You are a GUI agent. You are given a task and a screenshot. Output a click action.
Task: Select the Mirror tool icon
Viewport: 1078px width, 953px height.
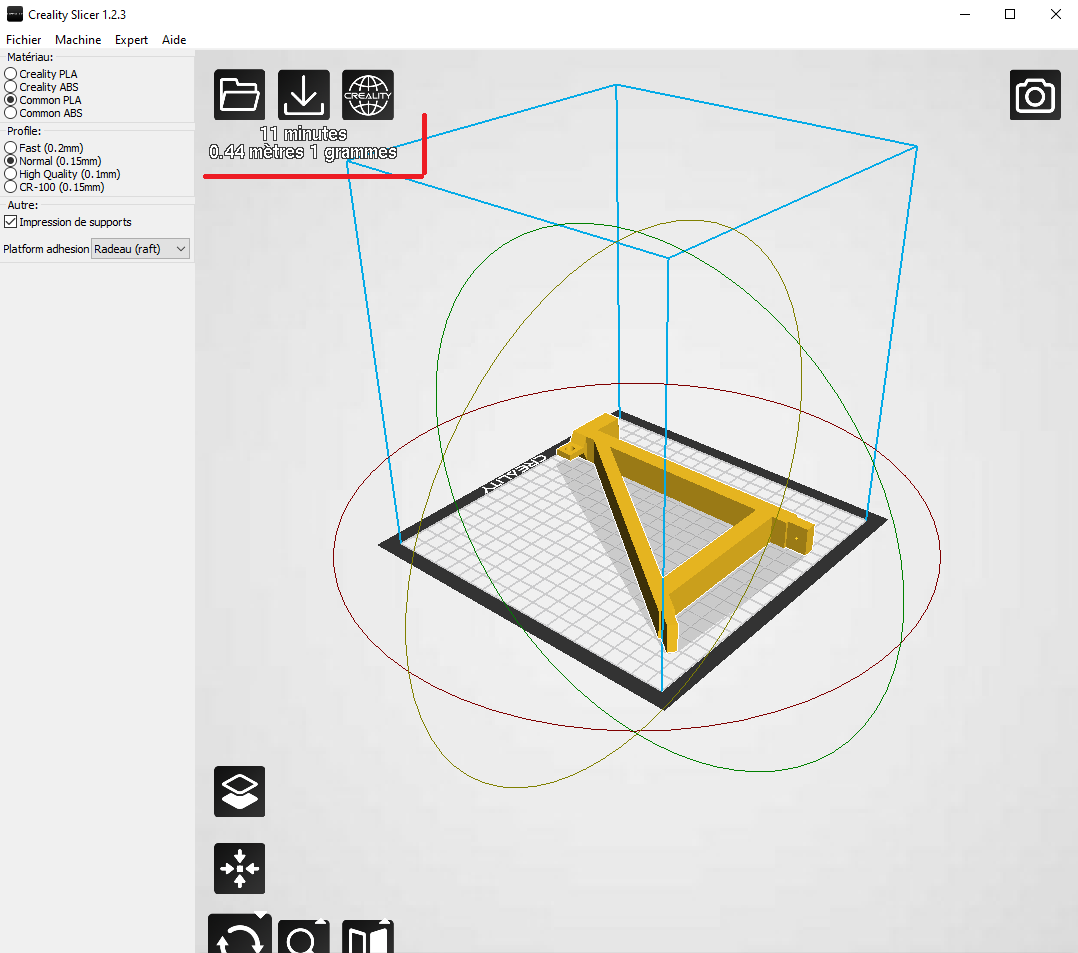(368, 936)
